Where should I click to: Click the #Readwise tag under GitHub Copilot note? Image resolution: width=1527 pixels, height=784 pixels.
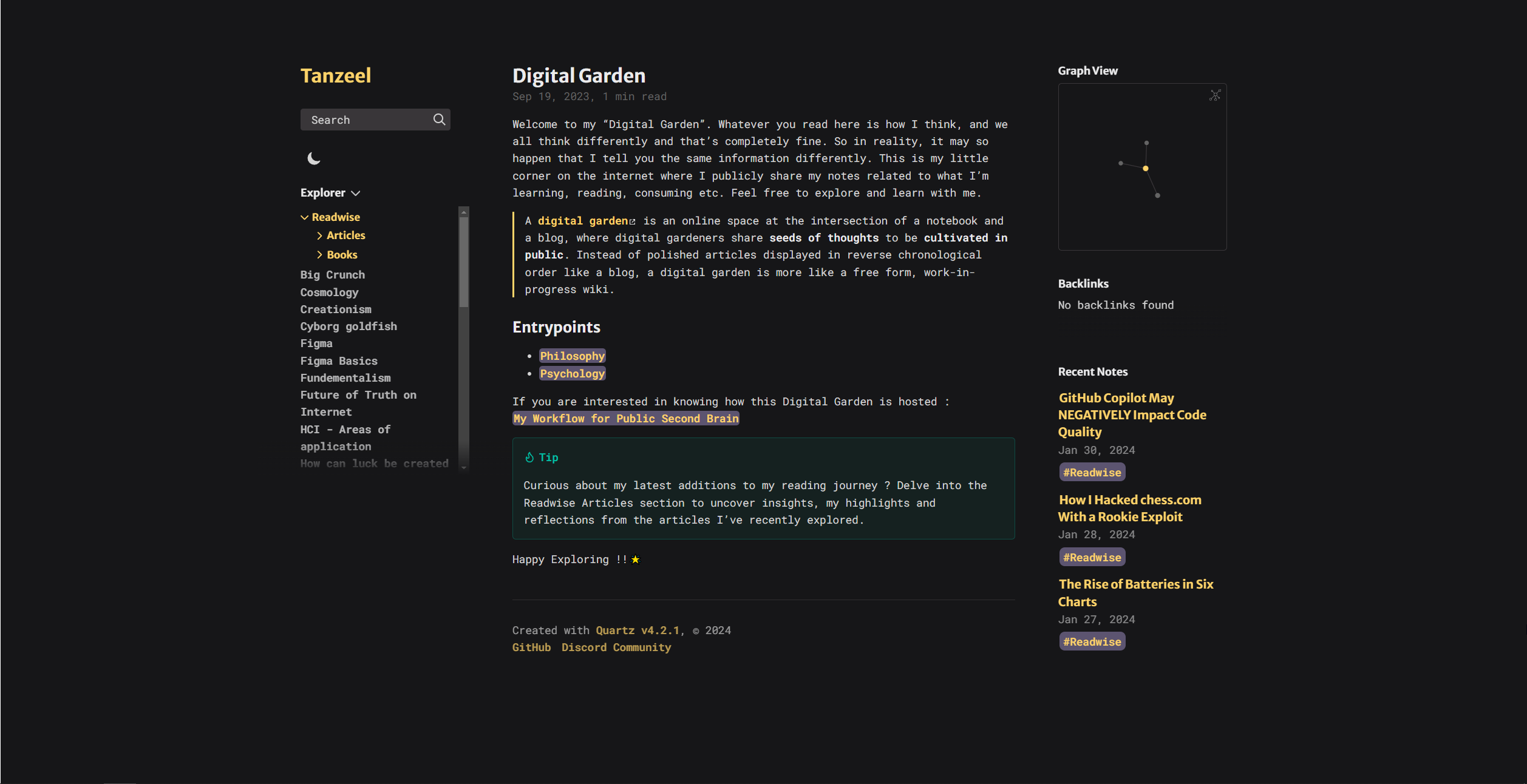pos(1091,473)
